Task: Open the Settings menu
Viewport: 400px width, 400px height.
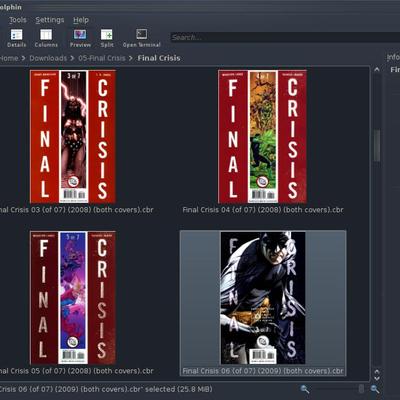Action: click(50, 20)
